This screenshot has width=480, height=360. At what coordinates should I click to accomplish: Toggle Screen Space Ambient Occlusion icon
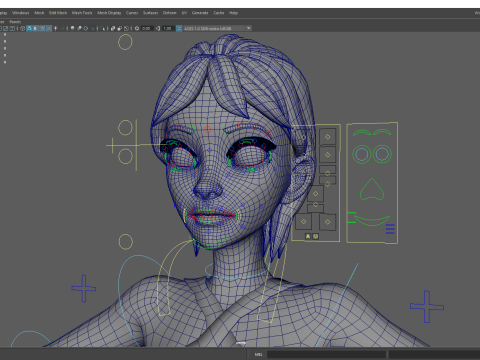[x=72, y=28]
